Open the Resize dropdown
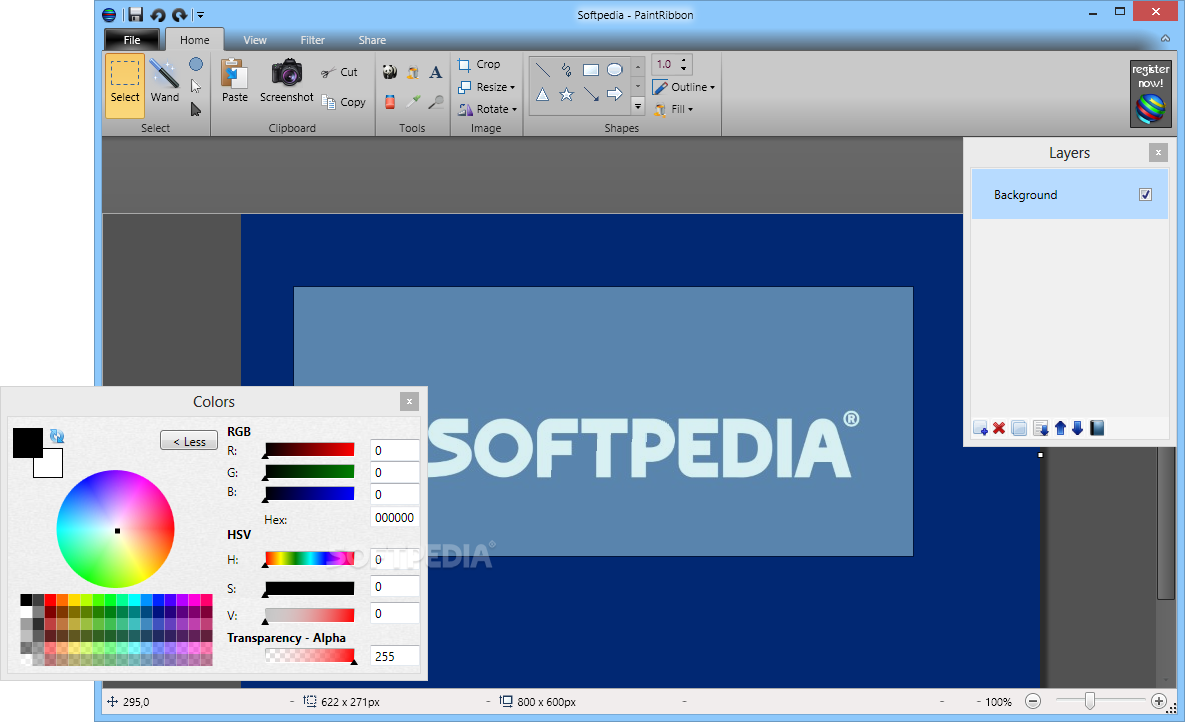The height and width of the screenshot is (722, 1185). 487,87
